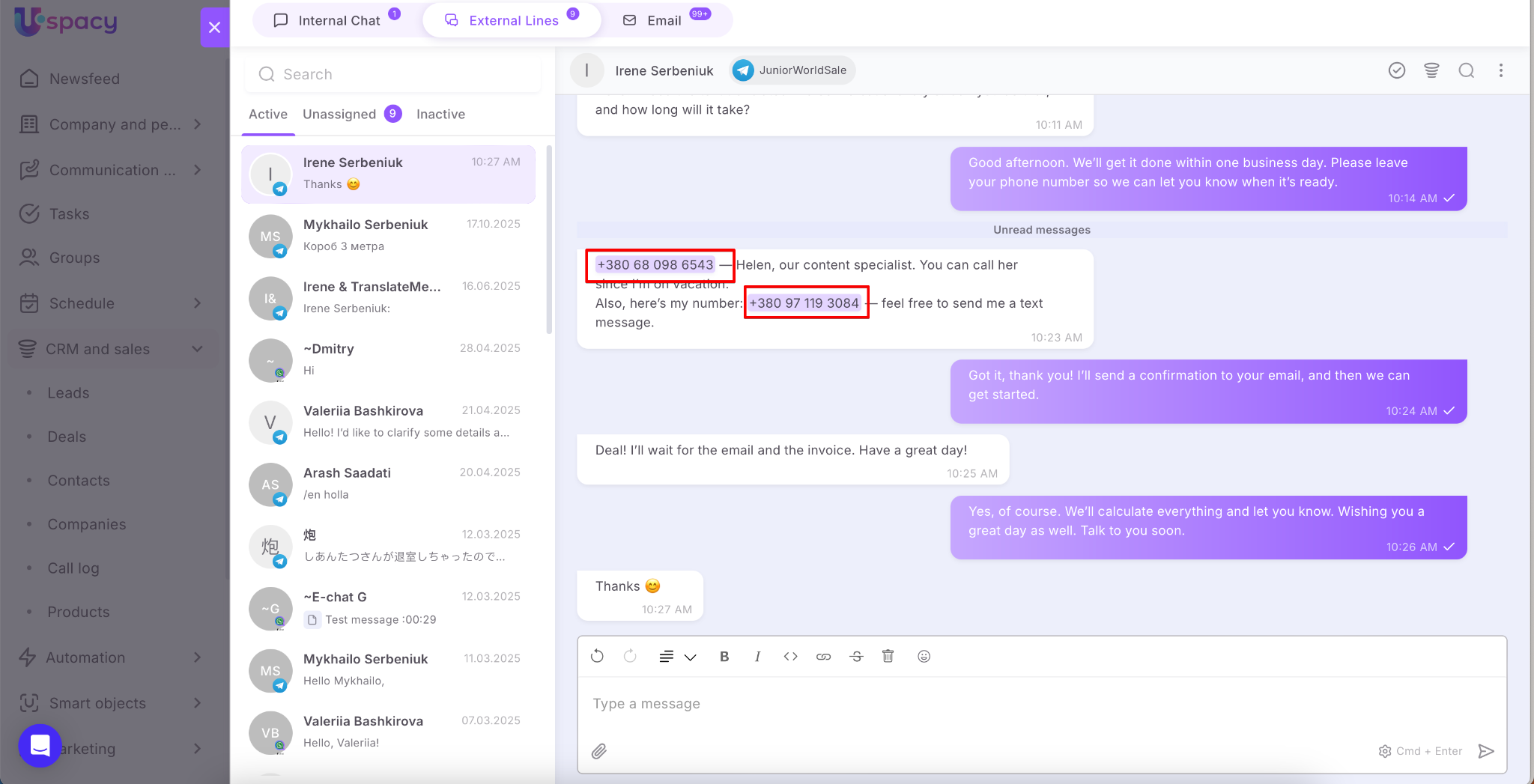The height and width of the screenshot is (784, 1534).
Task: Mark conversation done with checkmark icon
Action: pyautogui.click(x=1396, y=70)
